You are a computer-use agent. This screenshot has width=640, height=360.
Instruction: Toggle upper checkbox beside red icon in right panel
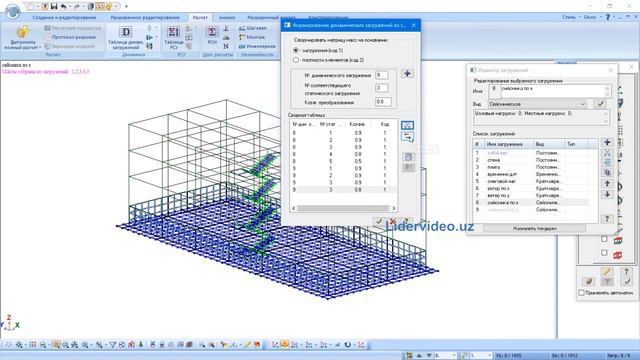coord(604,239)
